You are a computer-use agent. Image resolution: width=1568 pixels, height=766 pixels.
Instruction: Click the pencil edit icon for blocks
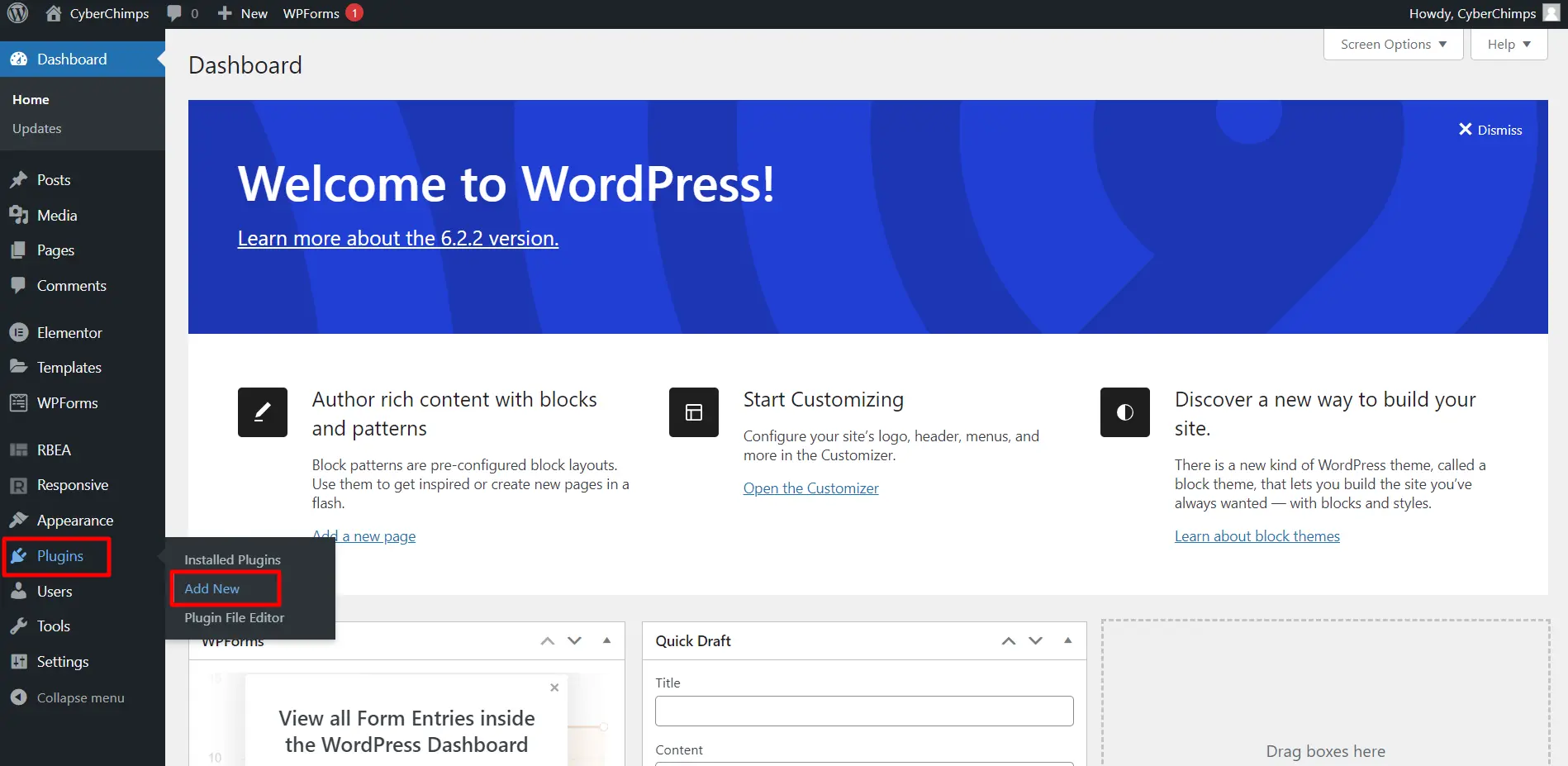tap(263, 412)
